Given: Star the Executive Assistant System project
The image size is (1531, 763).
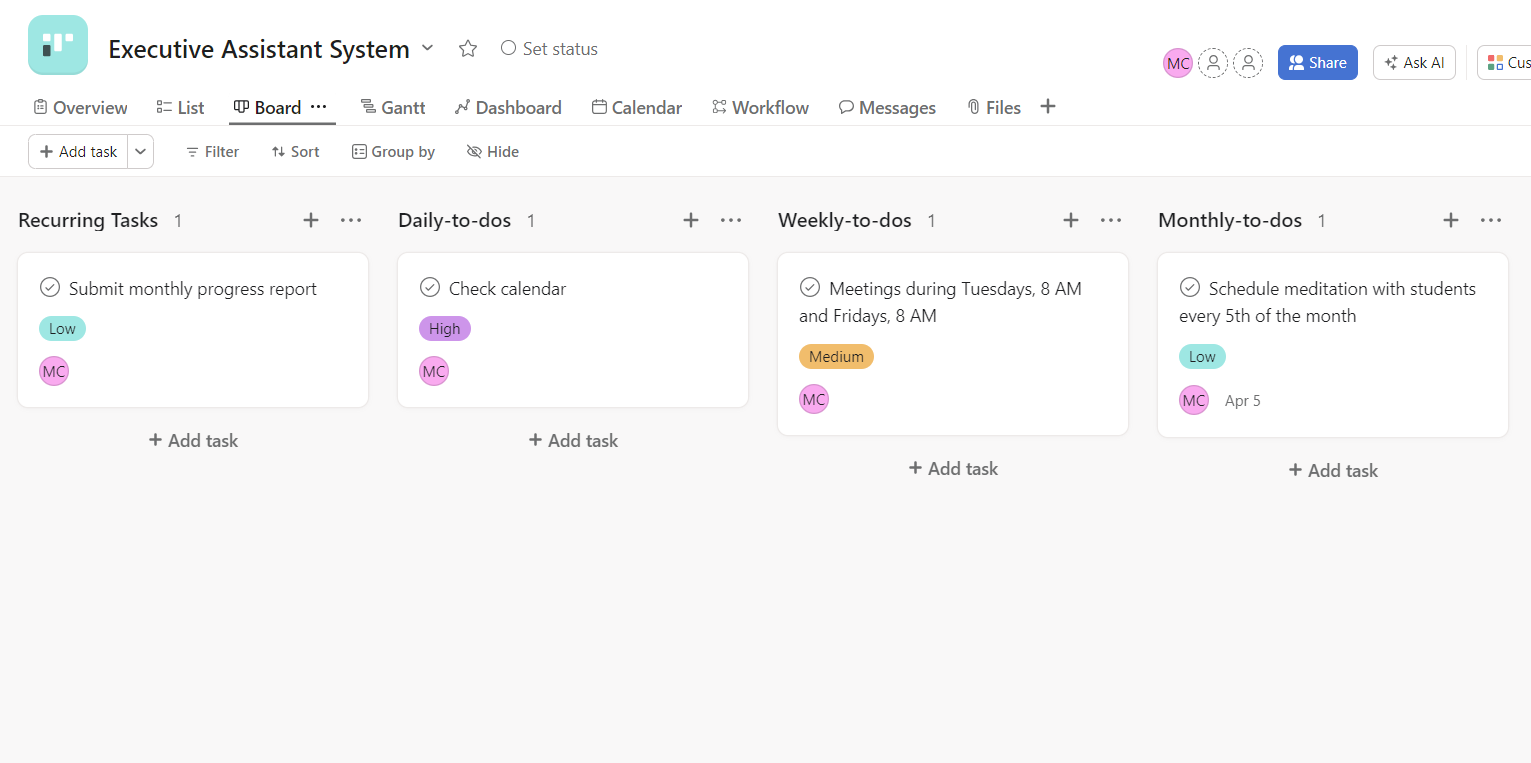Looking at the screenshot, I should point(468,49).
